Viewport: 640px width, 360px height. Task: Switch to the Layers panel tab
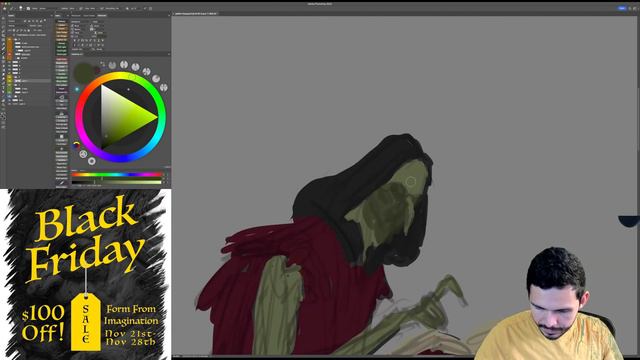pyautogui.click(x=11, y=16)
